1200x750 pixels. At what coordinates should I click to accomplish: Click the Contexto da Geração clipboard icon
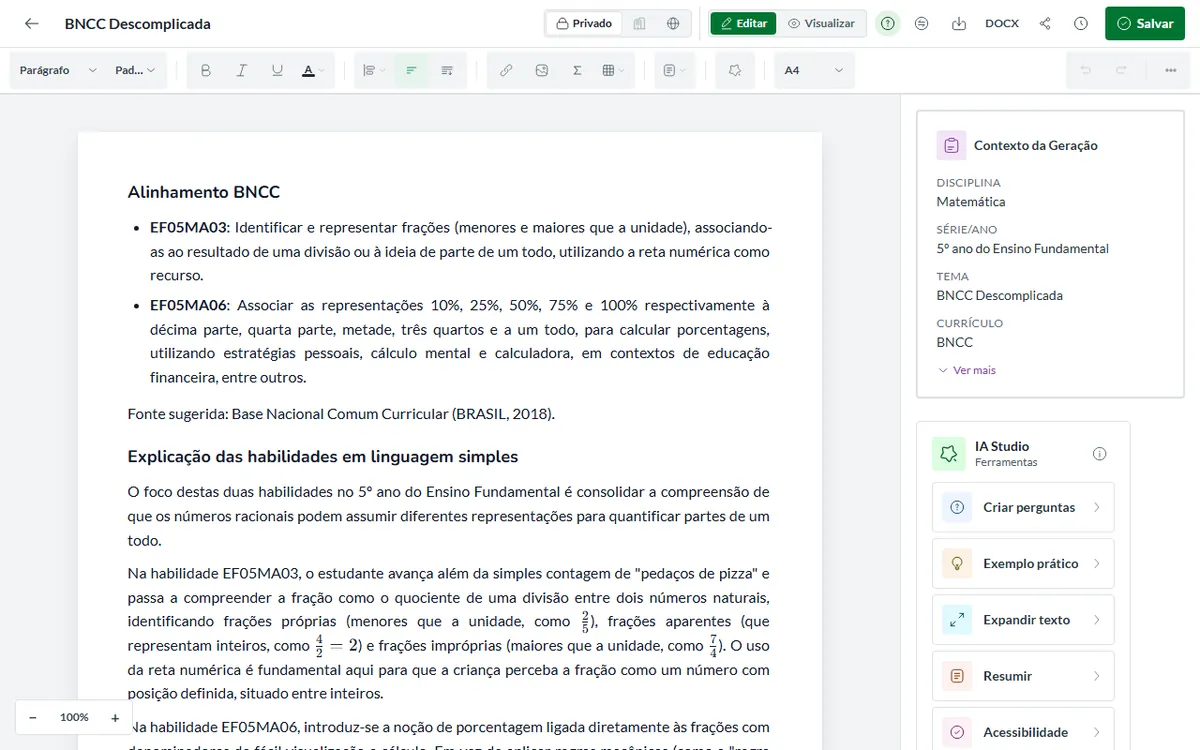point(951,145)
